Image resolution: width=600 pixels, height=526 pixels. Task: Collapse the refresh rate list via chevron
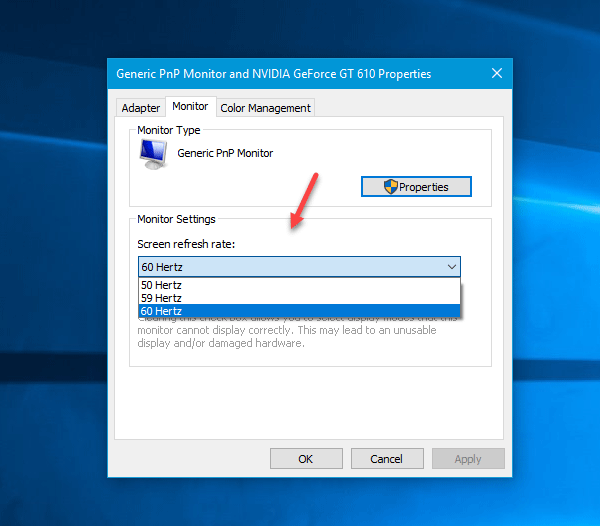coord(452,267)
